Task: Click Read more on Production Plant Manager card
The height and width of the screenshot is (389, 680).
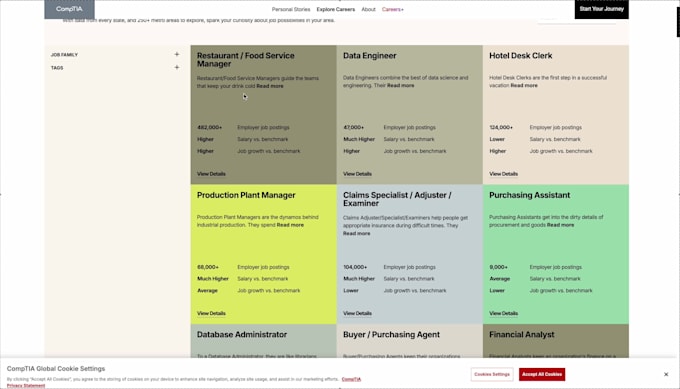Action: (290, 225)
